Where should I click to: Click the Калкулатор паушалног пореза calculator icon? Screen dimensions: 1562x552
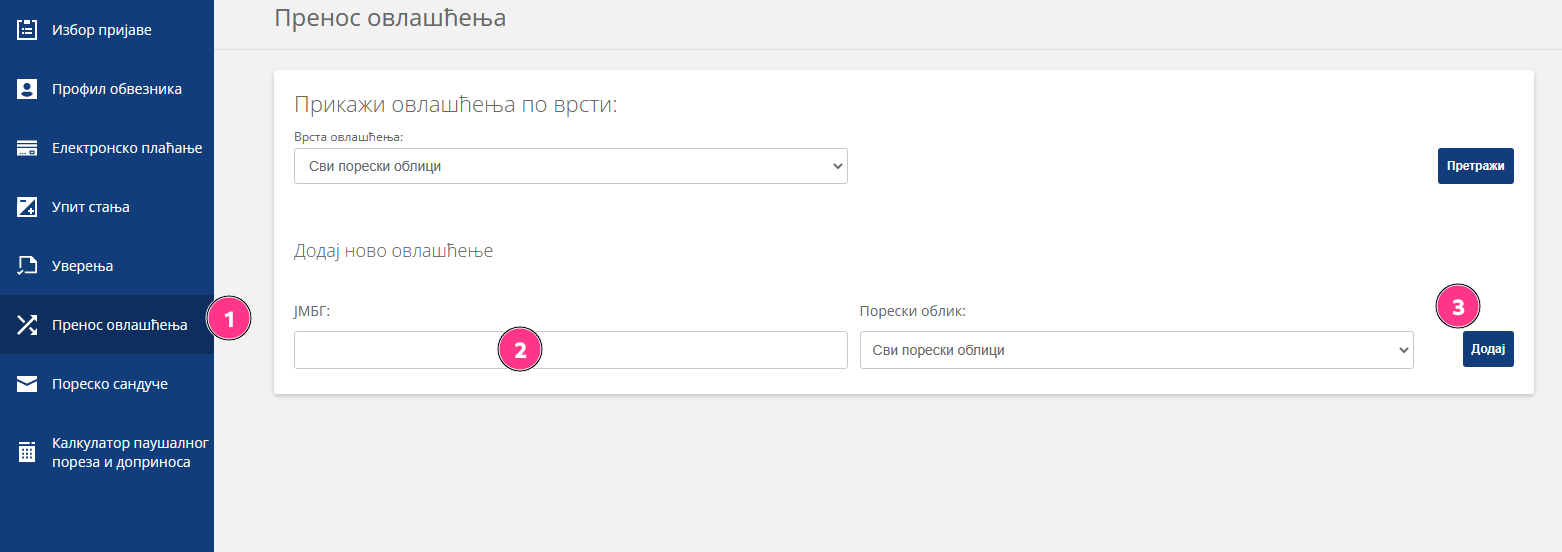click(27, 452)
